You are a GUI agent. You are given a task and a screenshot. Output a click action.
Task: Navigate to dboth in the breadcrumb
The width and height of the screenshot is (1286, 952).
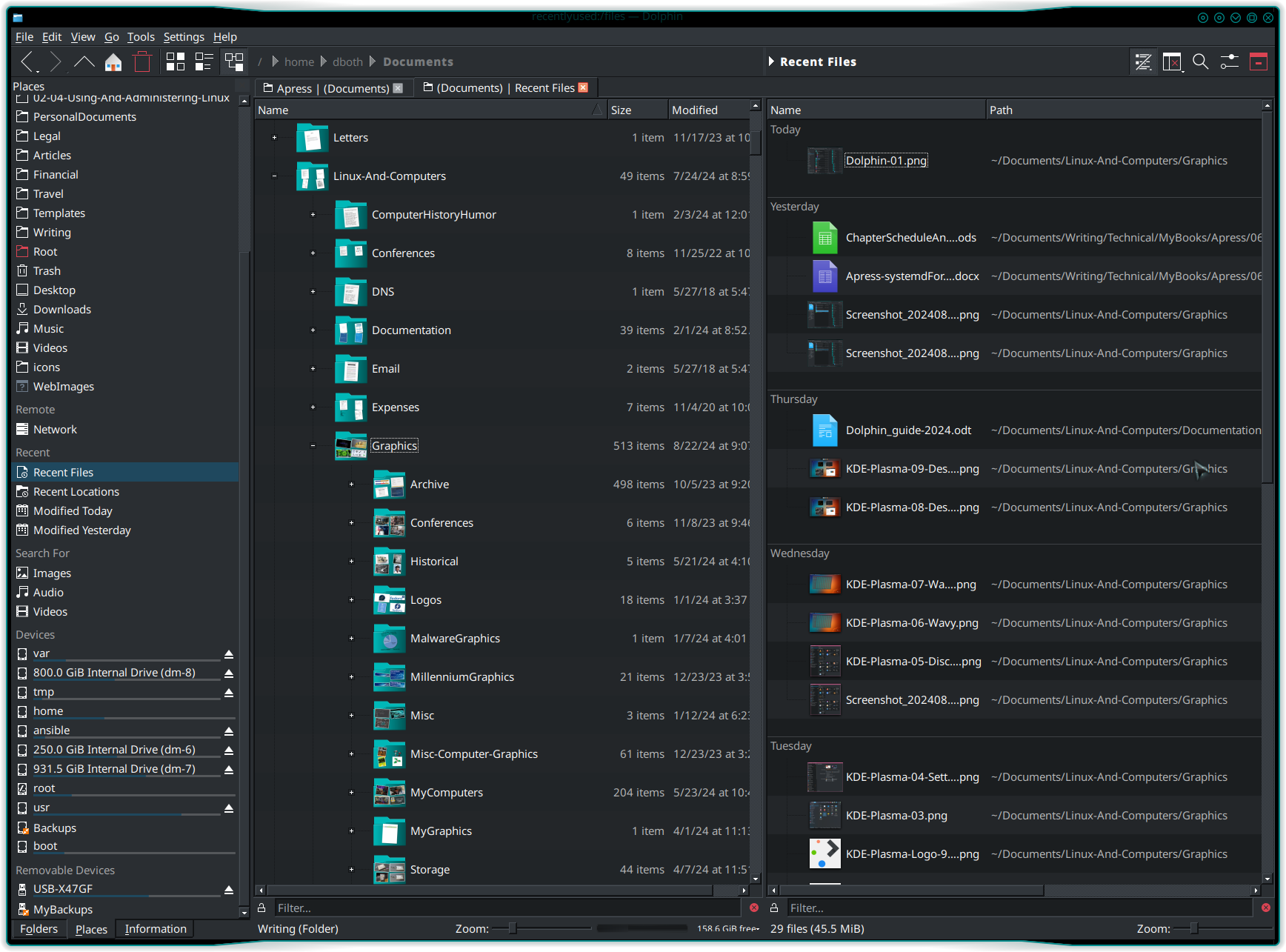click(347, 62)
